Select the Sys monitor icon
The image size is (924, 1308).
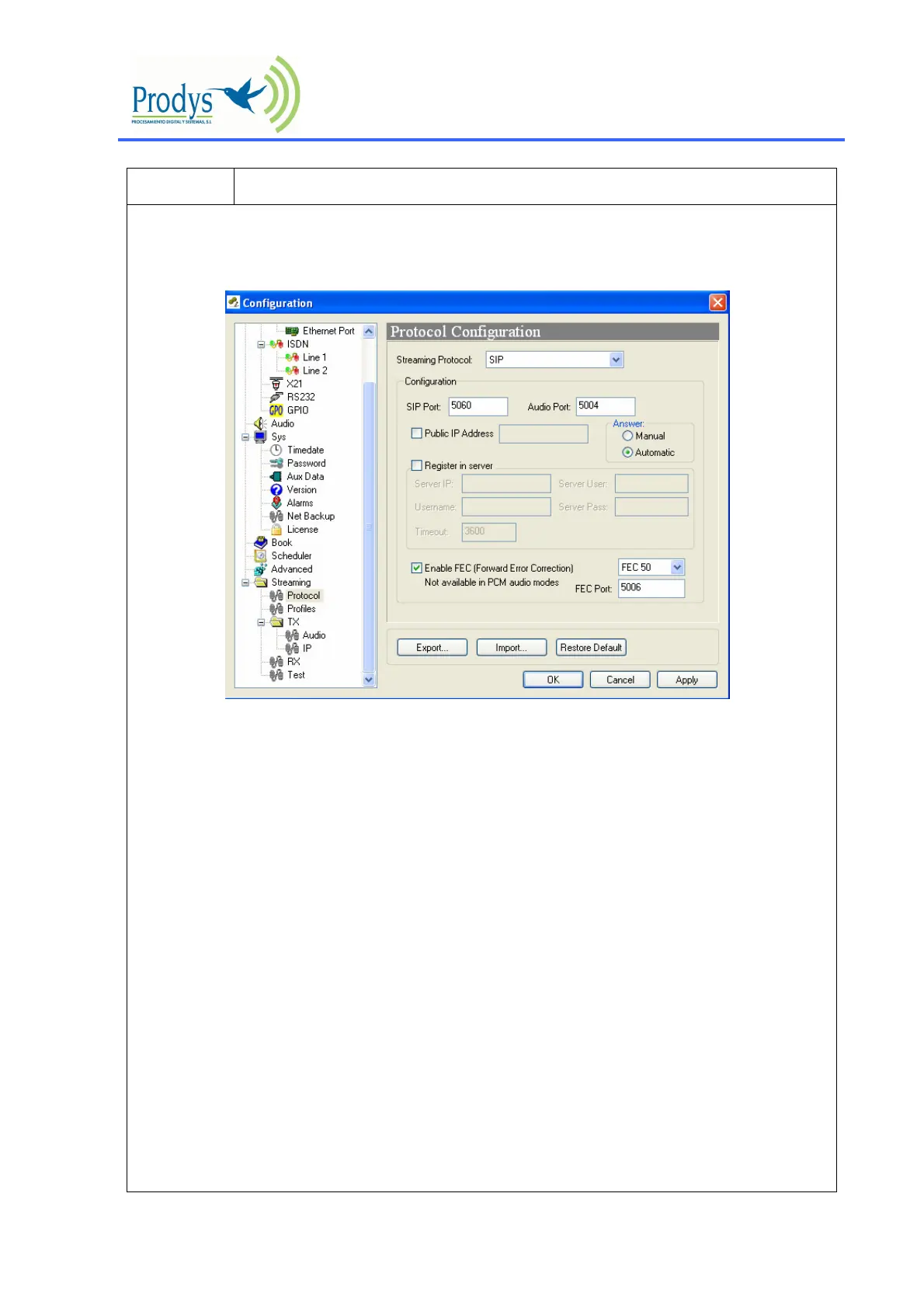pyautogui.click(x=260, y=437)
